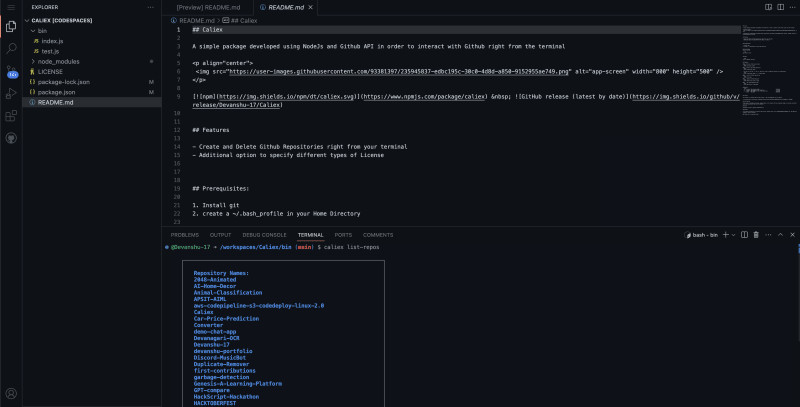Screen dimensions: 800x407
Task: Open terminal panel more actions ellipsis
Action: pyautogui.click(x=768, y=235)
